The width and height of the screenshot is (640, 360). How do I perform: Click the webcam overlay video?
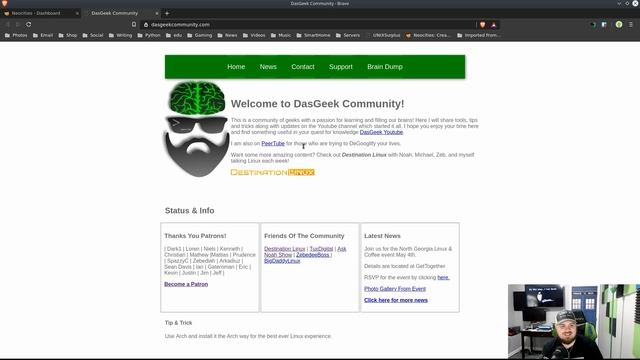point(574,322)
